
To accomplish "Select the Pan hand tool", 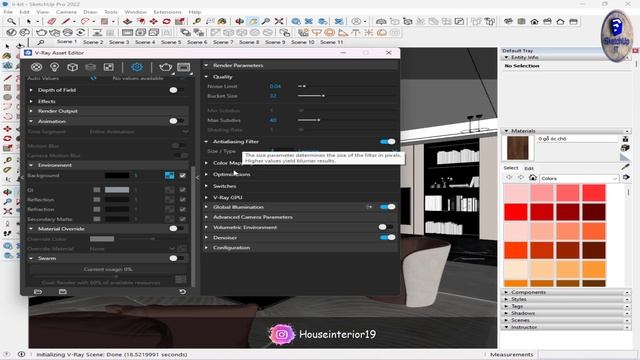I will coord(253,21).
